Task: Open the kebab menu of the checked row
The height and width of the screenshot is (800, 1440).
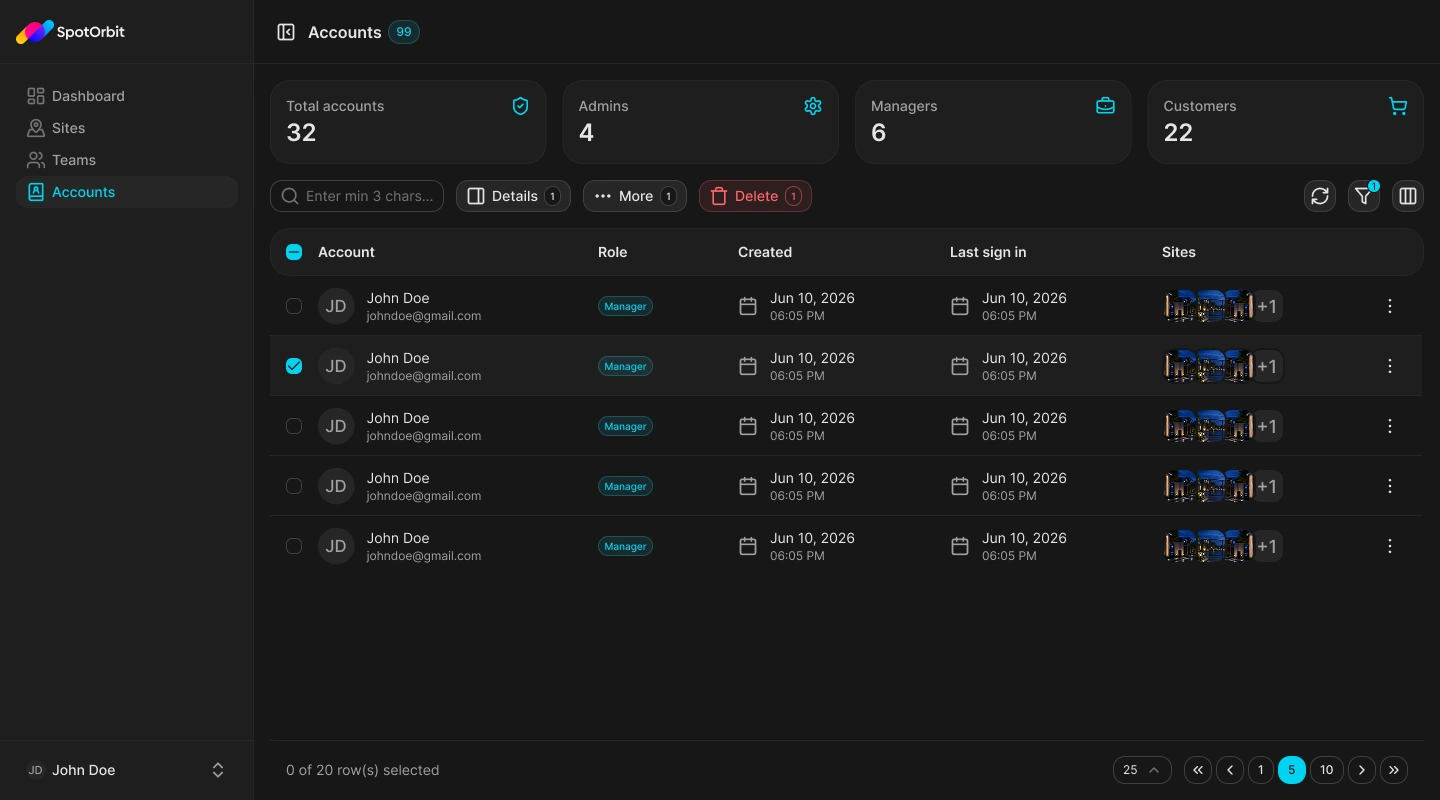Action: pos(1390,366)
